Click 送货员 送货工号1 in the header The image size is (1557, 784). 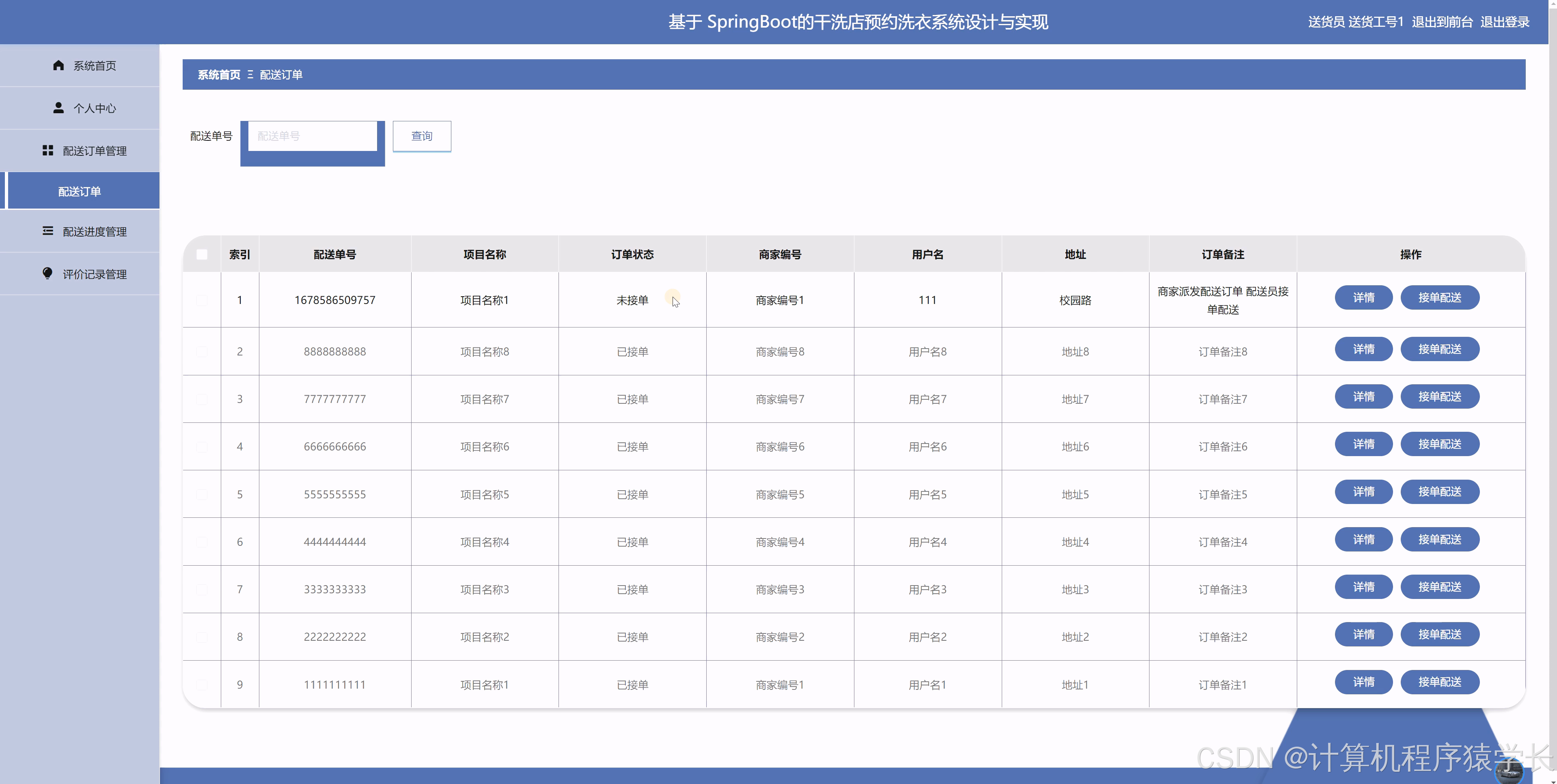click(x=1356, y=22)
